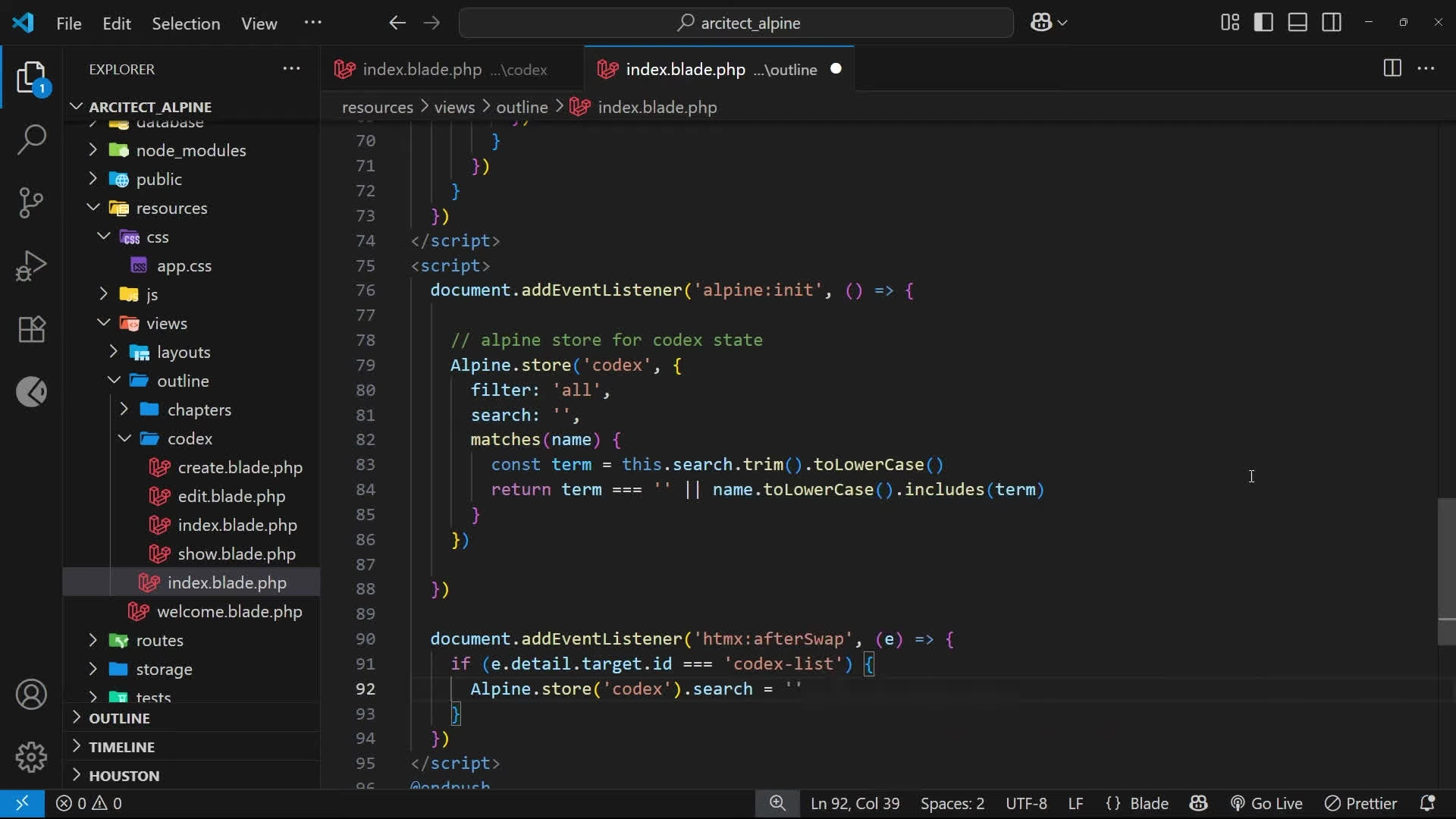Click the editor vertical scrollbar thumb
The height and width of the screenshot is (819, 1456).
1446,571
